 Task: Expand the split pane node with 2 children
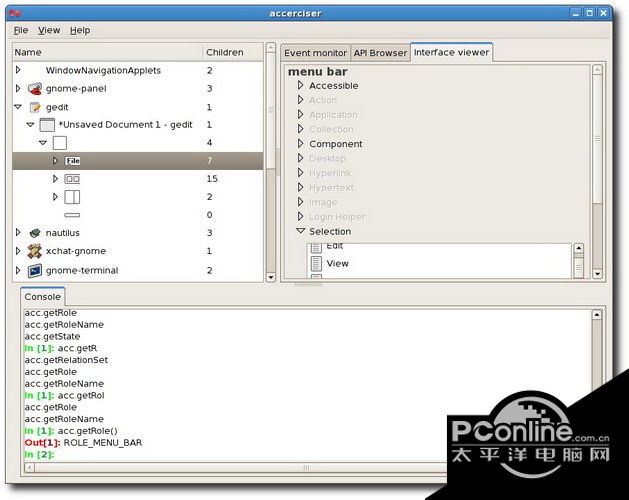pos(55,197)
